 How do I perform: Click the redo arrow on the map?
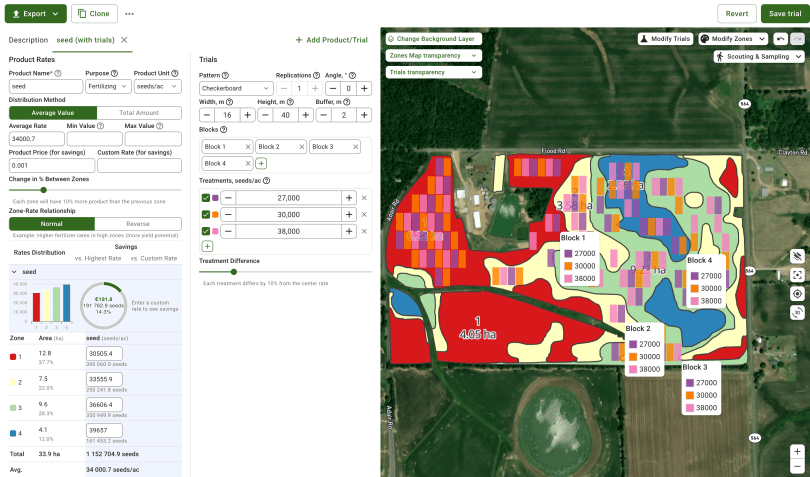(798, 39)
